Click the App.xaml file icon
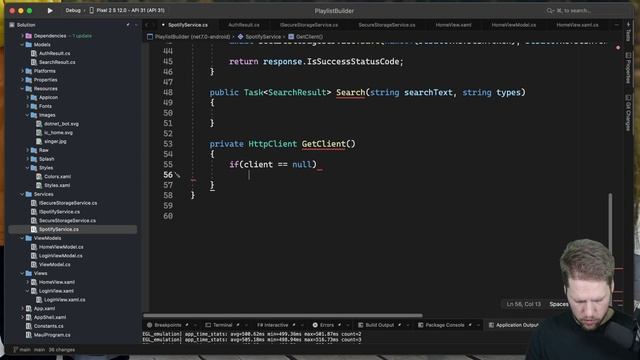The width and height of the screenshot is (640, 360). [29, 309]
